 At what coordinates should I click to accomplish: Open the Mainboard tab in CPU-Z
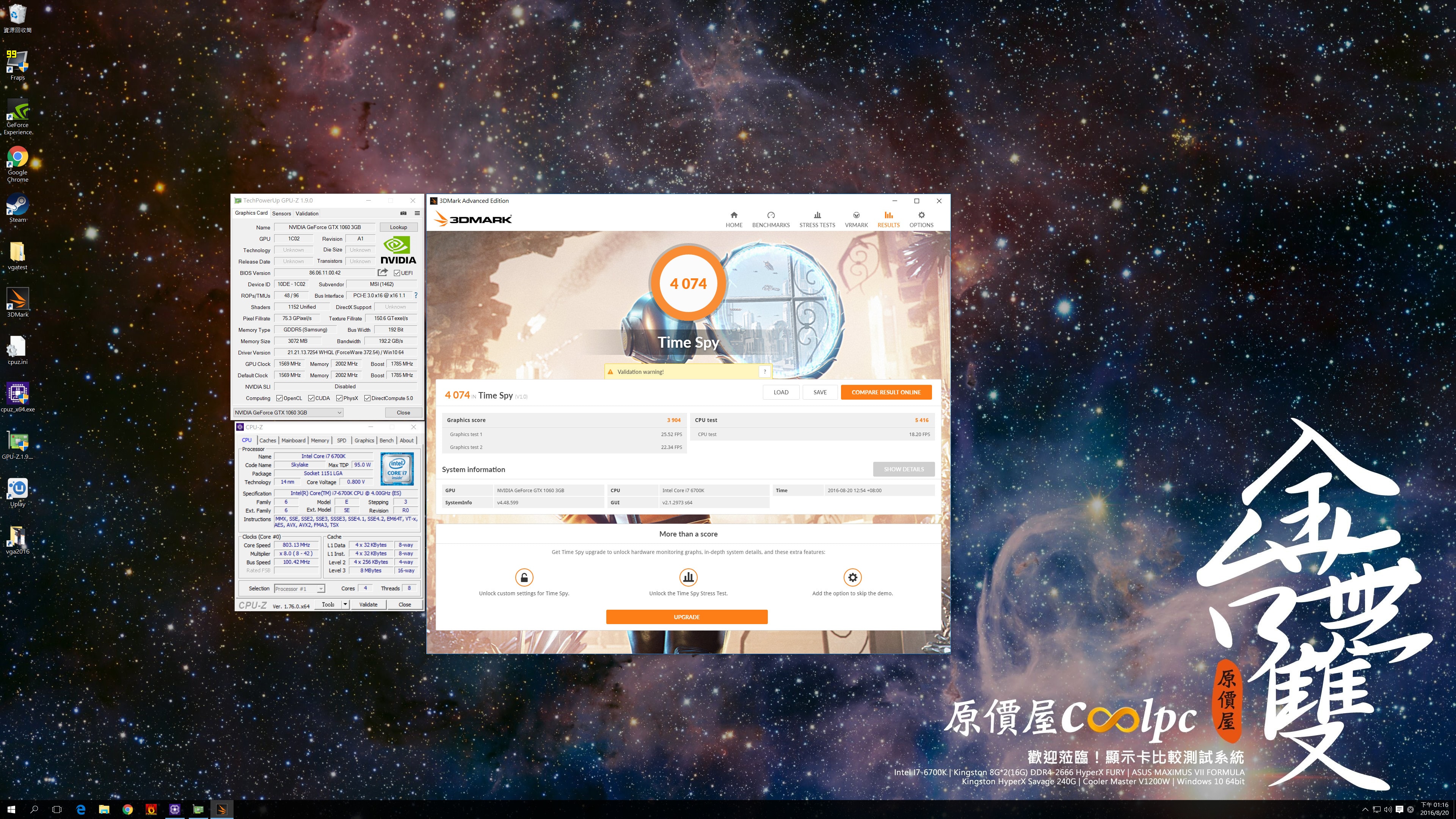pos(293,440)
